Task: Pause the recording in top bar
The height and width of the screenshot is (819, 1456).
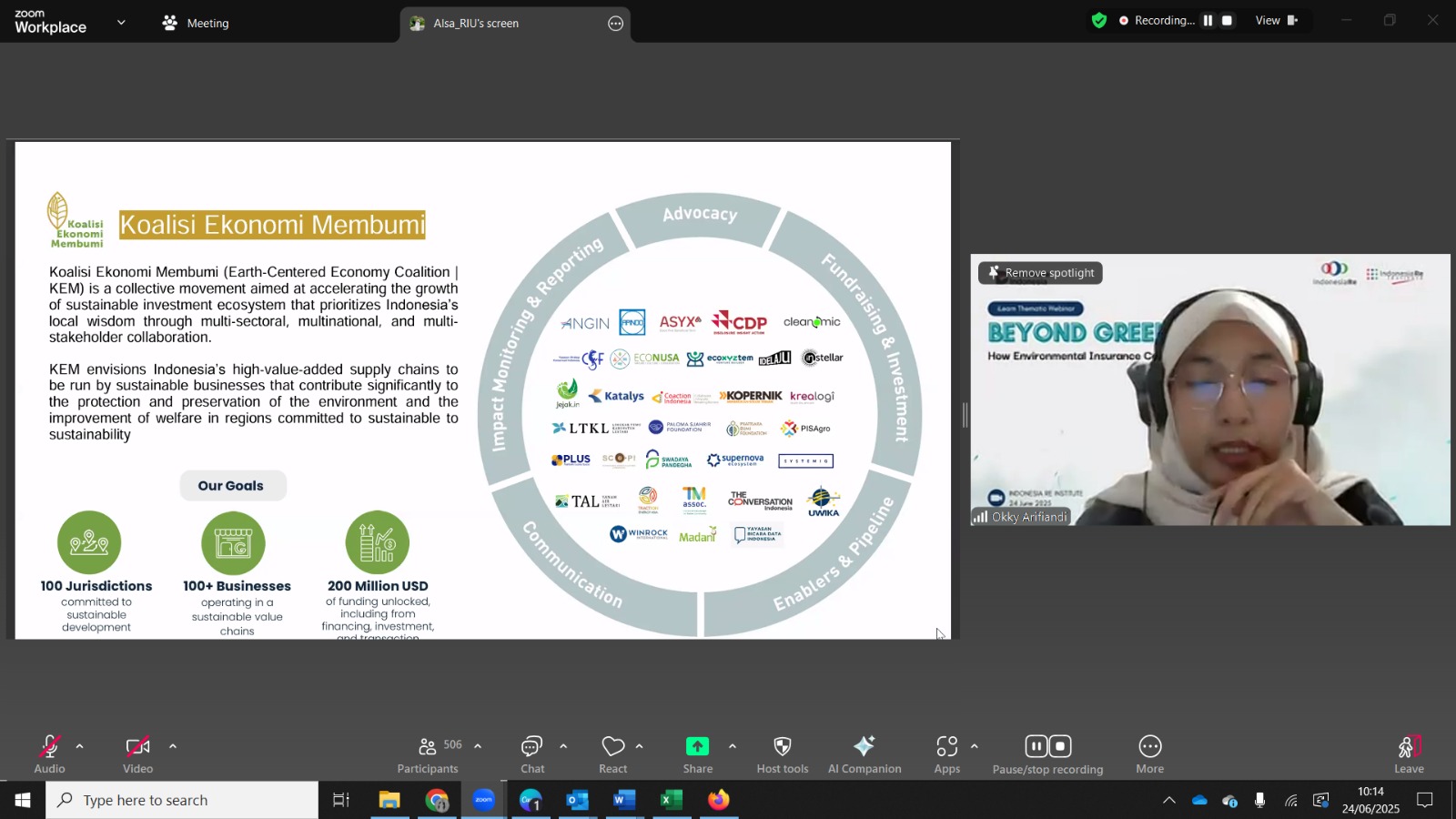Action: click(x=1208, y=20)
